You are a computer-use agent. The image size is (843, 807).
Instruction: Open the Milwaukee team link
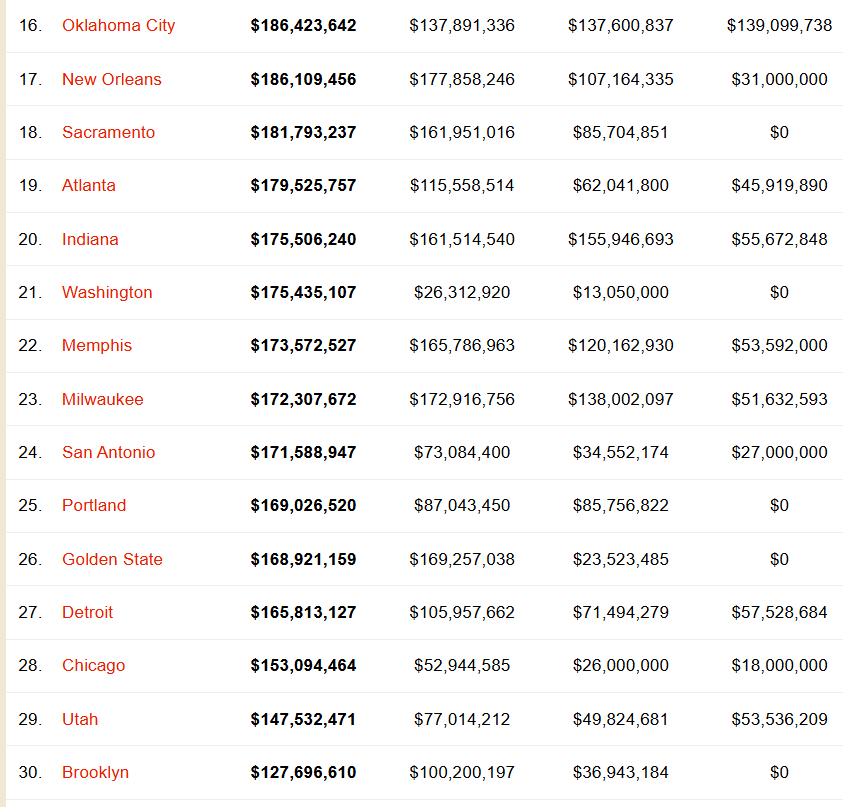(x=102, y=399)
